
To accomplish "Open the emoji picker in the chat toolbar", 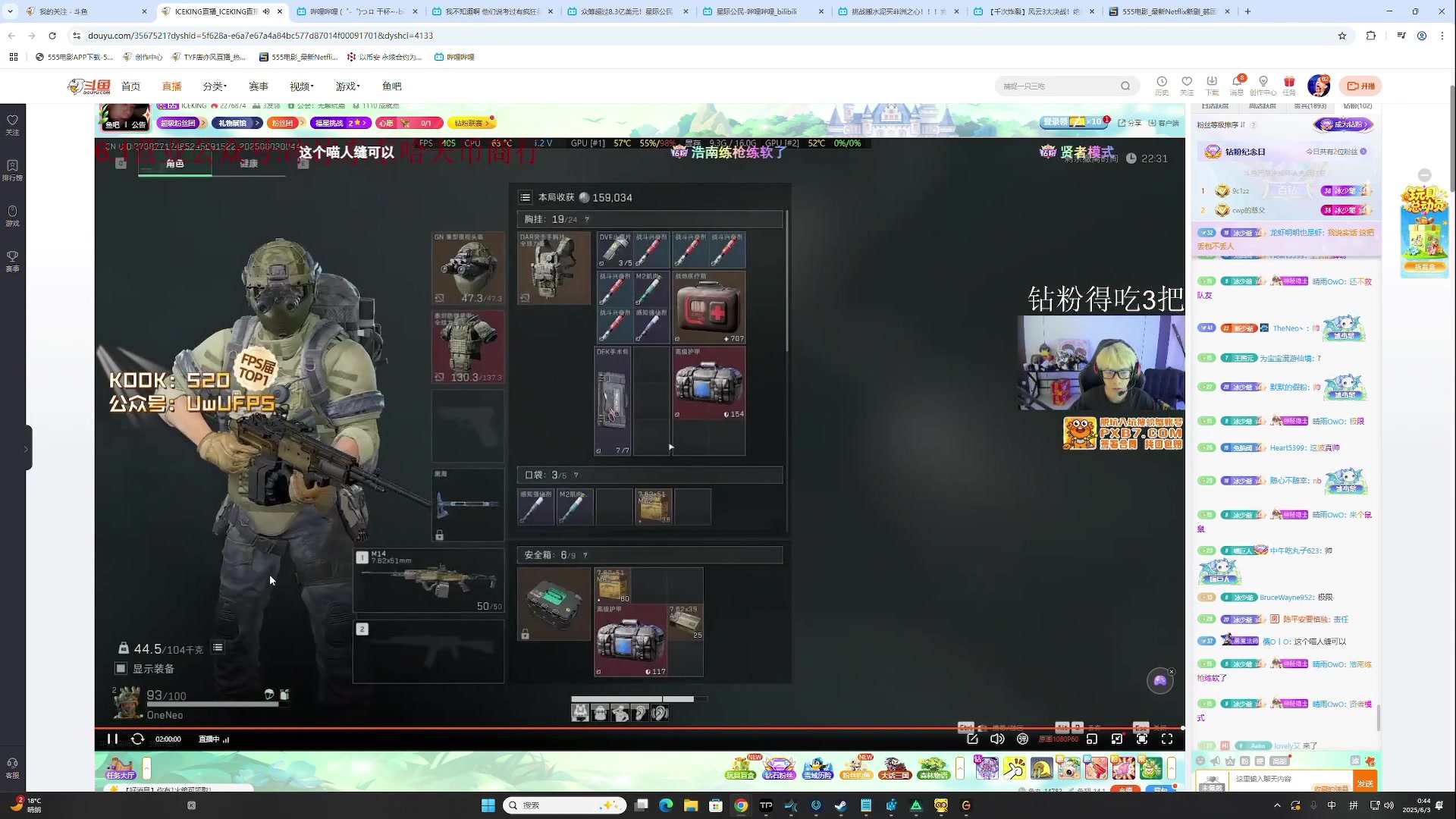I will point(1200,761).
